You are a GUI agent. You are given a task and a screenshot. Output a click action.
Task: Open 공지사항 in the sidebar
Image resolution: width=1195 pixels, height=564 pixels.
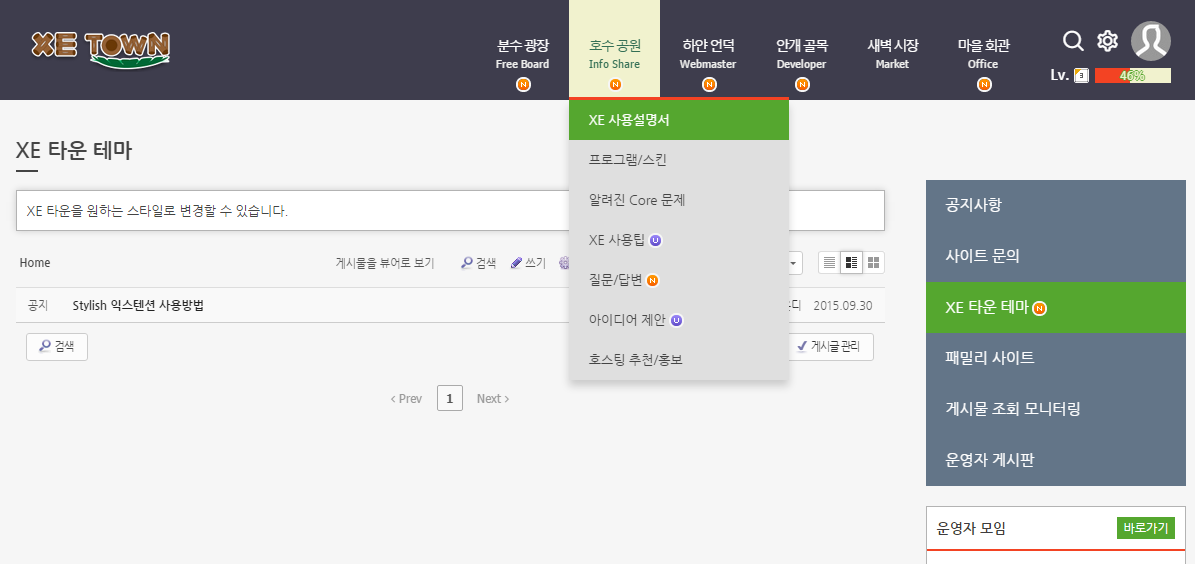click(x=1056, y=205)
